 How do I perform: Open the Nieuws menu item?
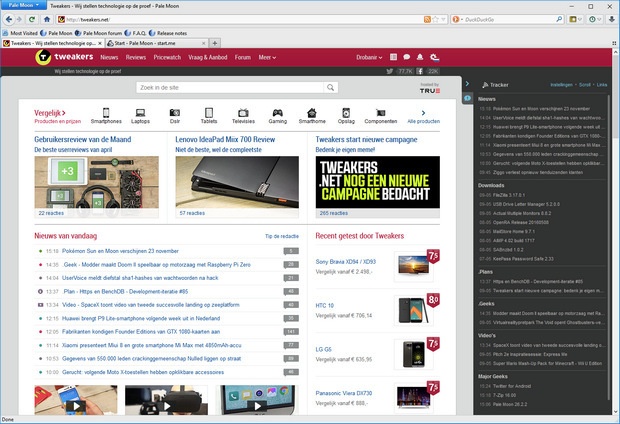click(109, 57)
